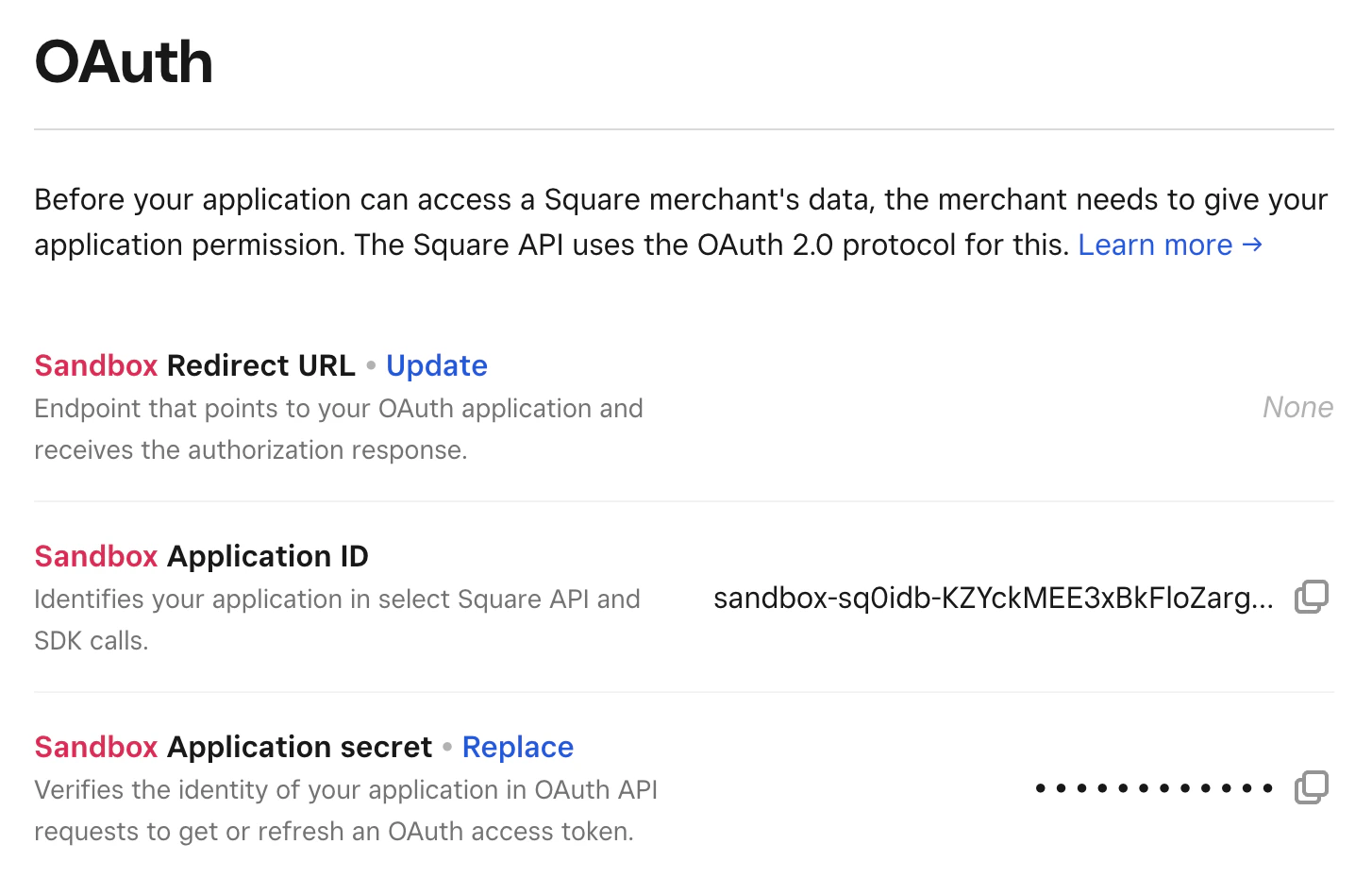Screen dimensions: 1372x878
Task: Click the arrow in the Learn more link
Action: click(1253, 245)
